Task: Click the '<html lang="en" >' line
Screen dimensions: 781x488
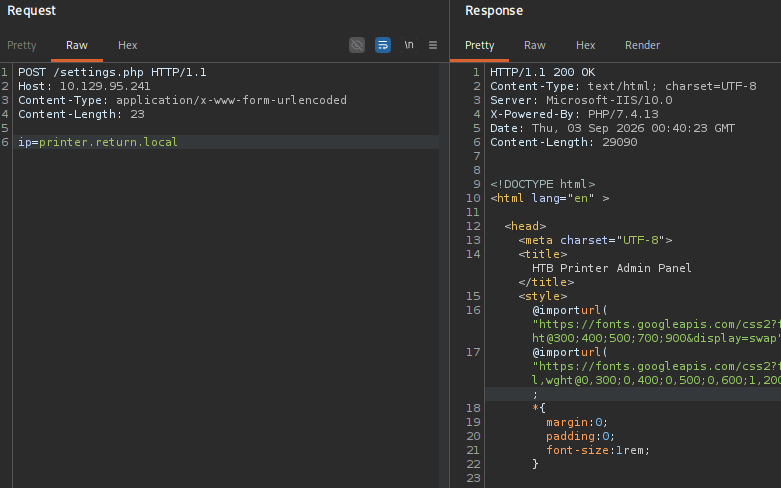Action: (x=549, y=198)
